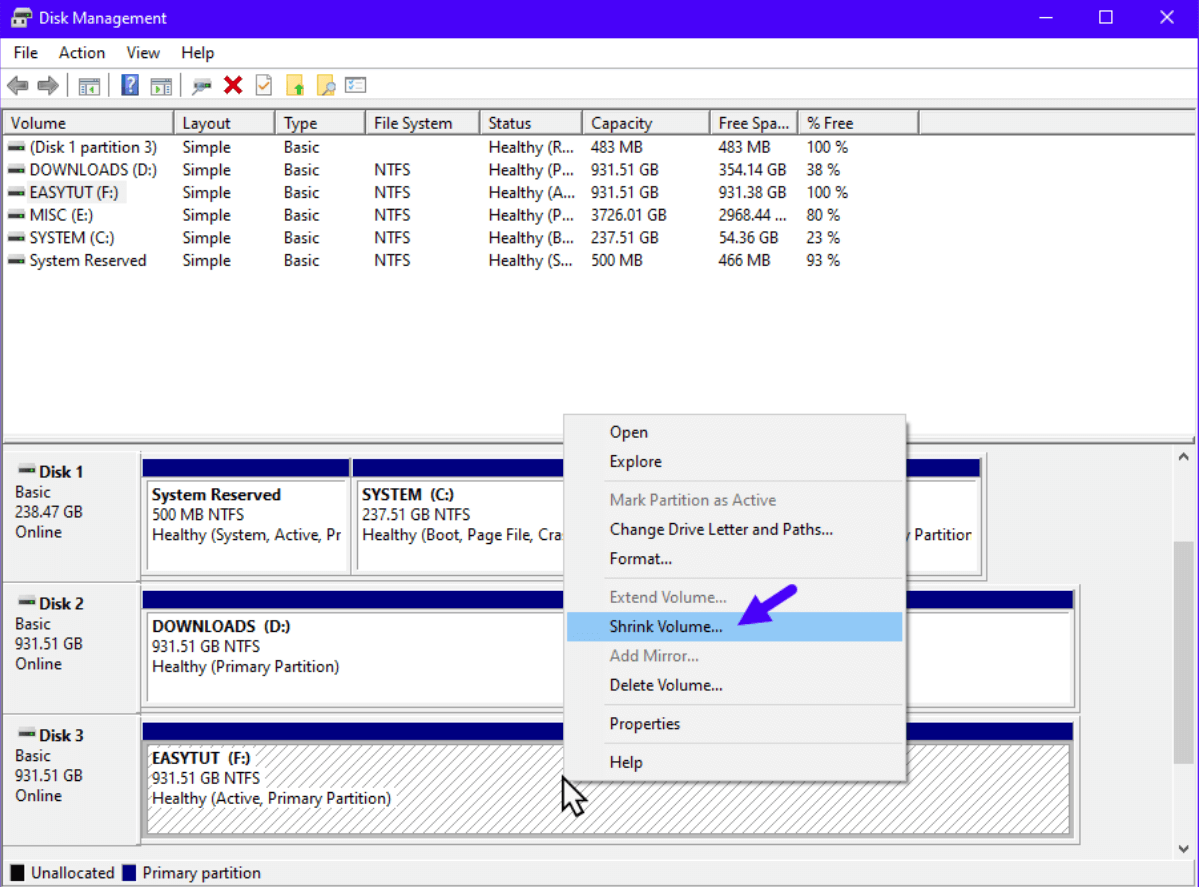Open Properties from the context menu
1199x887 pixels.
[x=644, y=724]
